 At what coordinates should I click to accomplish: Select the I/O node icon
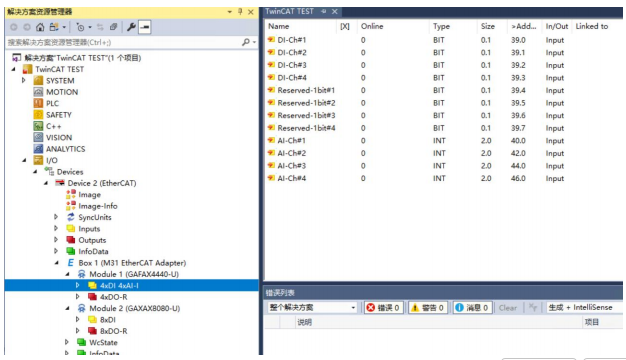(x=38, y=160)
